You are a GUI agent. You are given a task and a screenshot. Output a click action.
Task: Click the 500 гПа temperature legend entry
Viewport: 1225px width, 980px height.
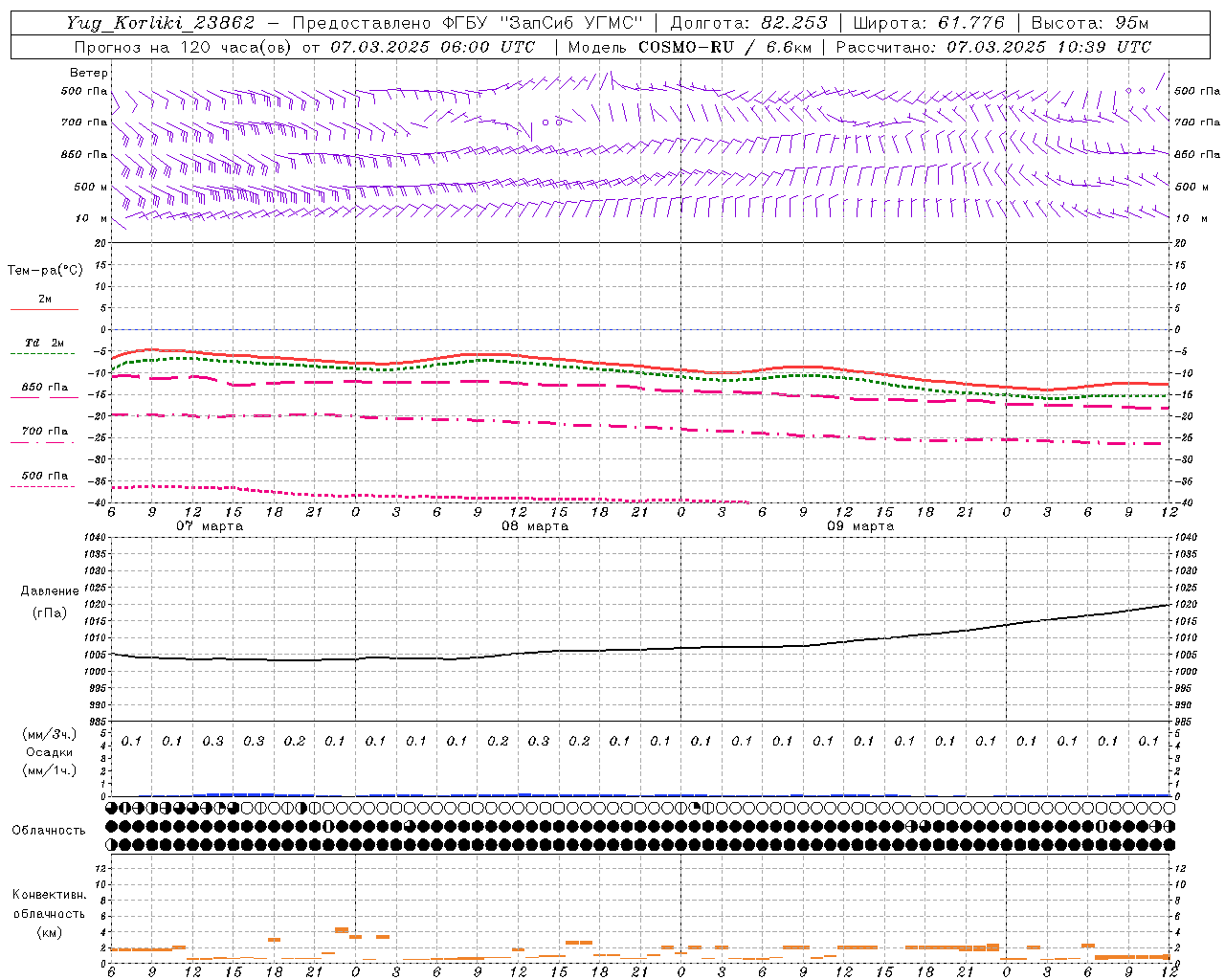45,476
